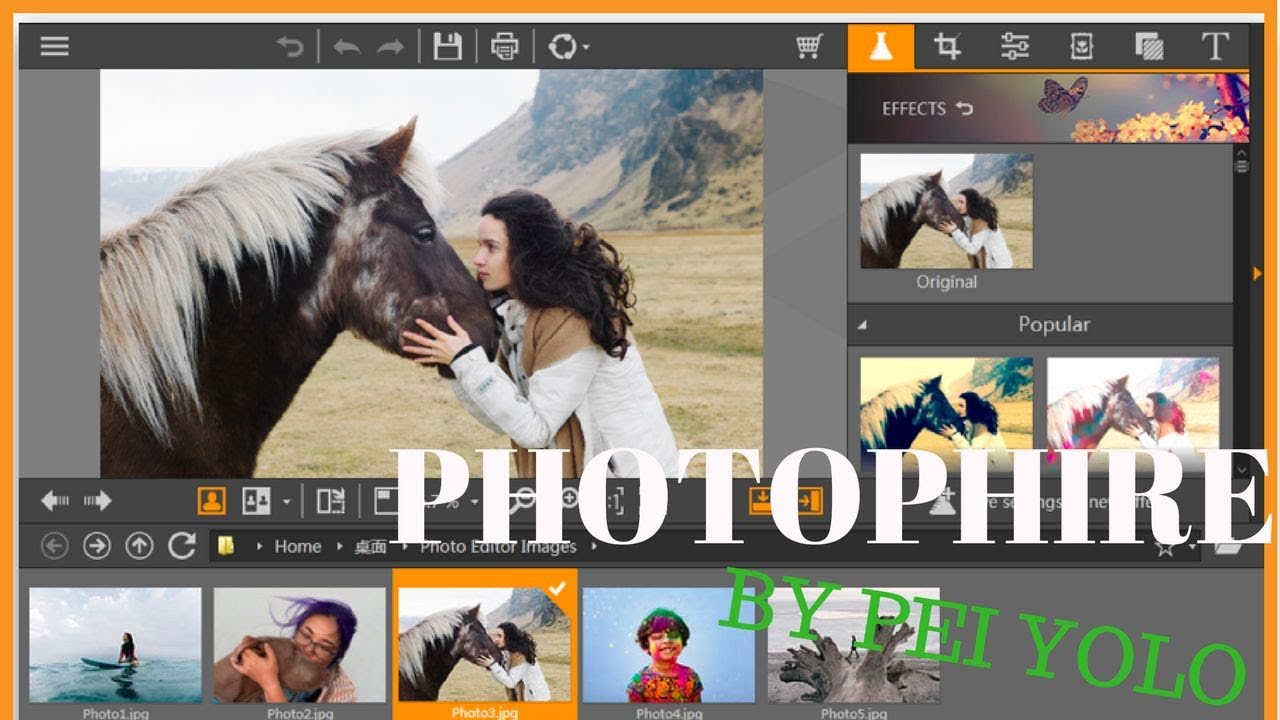Print the current photo
The image size is (1280, 720).
[x=505, y=46]
